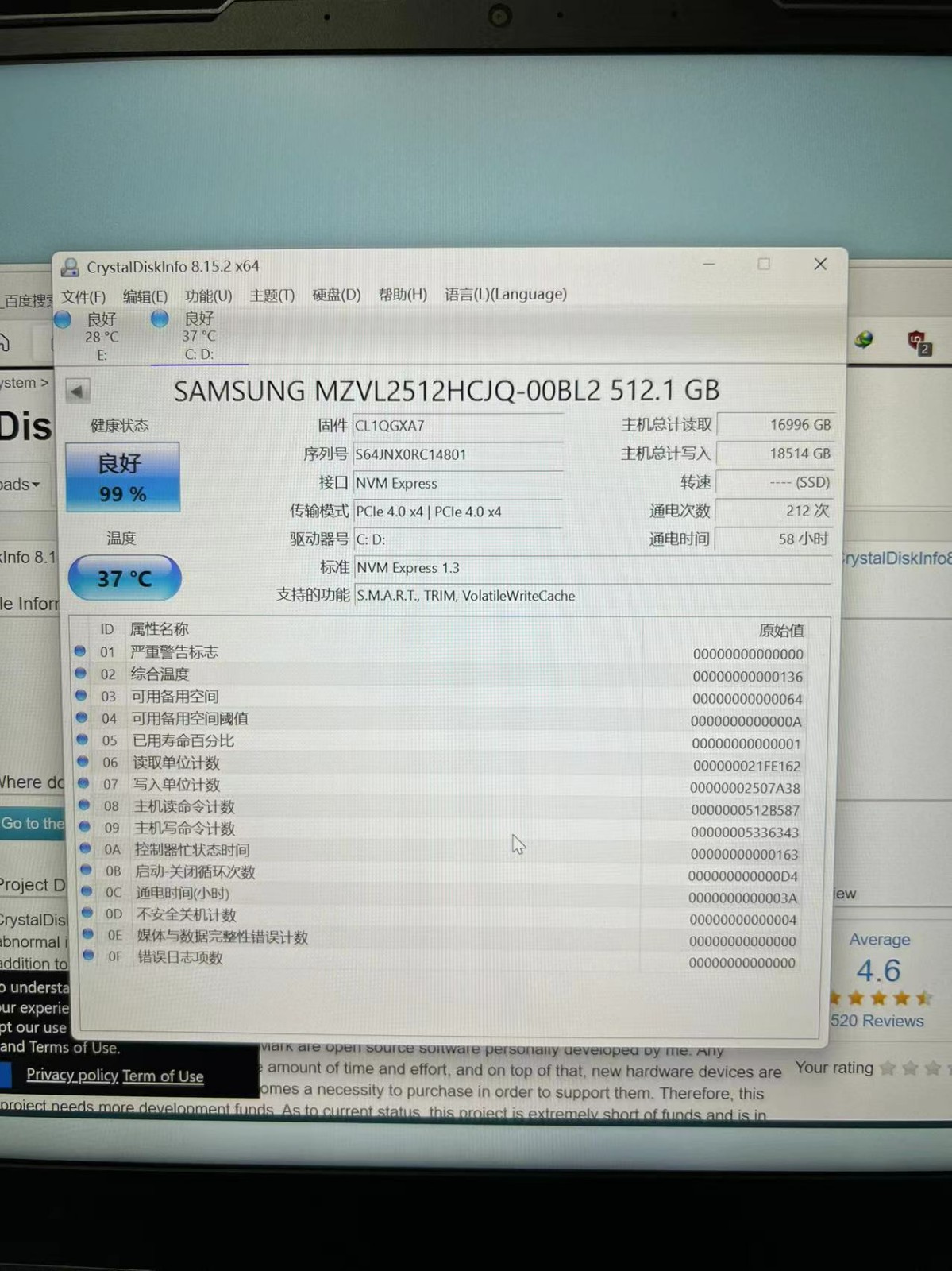Click the status dot for attribute 0B 启动-关闭循环次数

click(x=86, y=870)
